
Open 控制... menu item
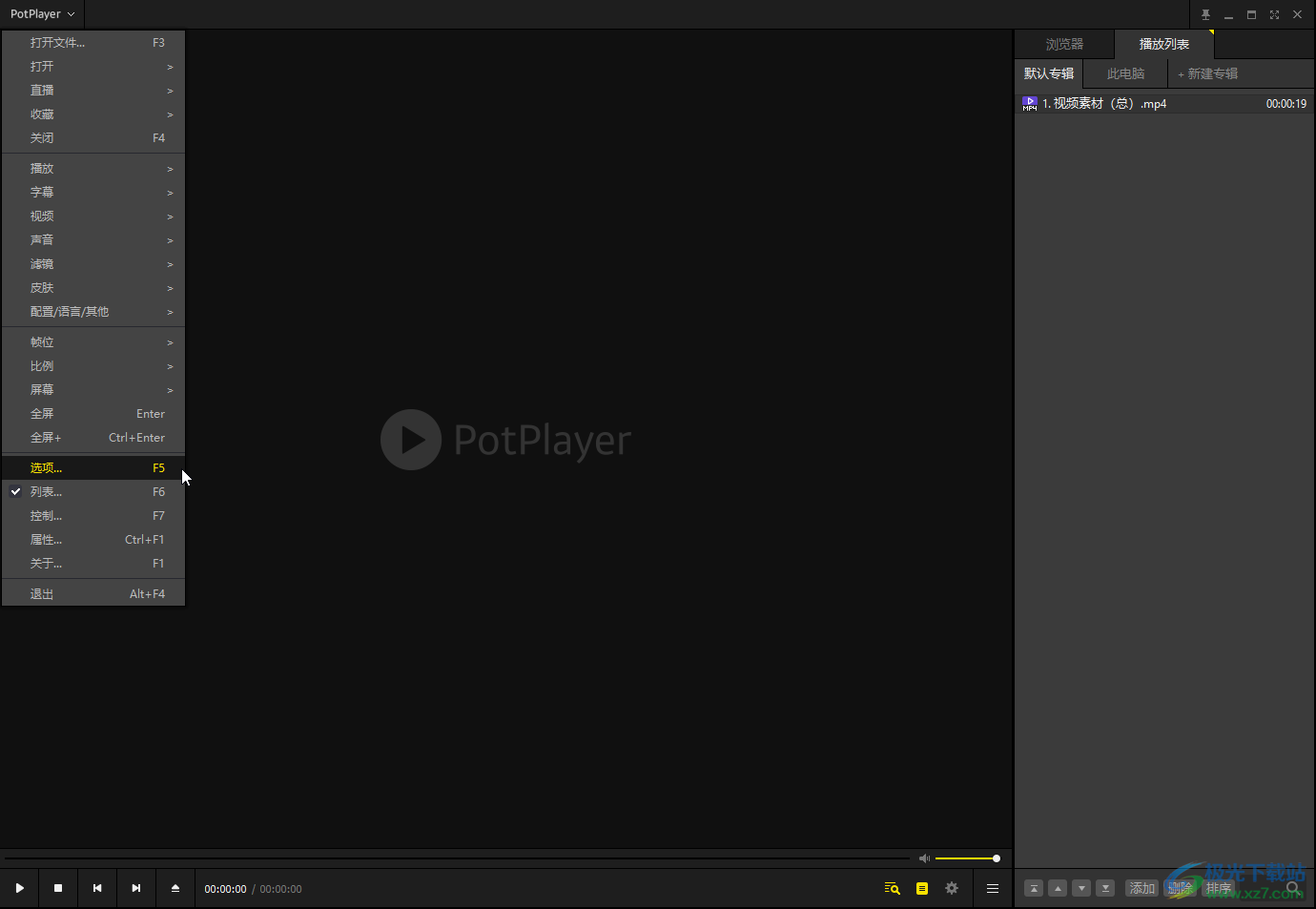(93, 516)
